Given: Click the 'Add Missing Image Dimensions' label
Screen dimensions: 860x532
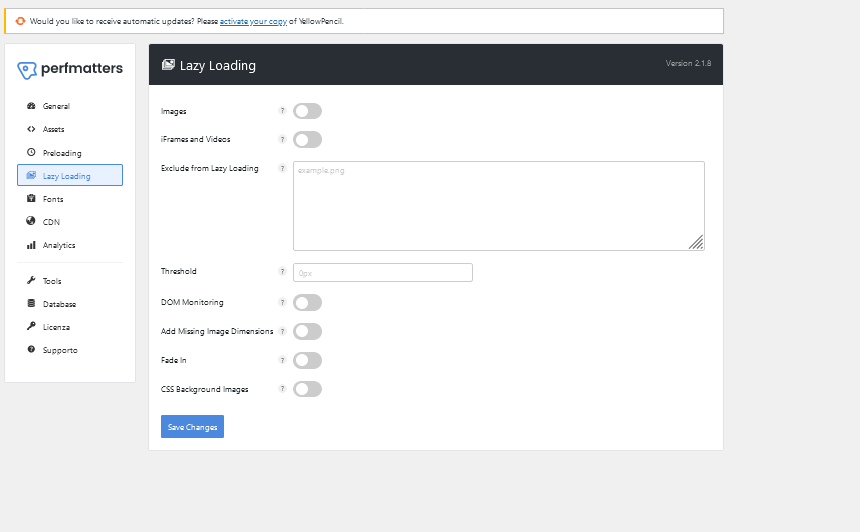Looking at the screenshot, I should [x=217, y=331].
